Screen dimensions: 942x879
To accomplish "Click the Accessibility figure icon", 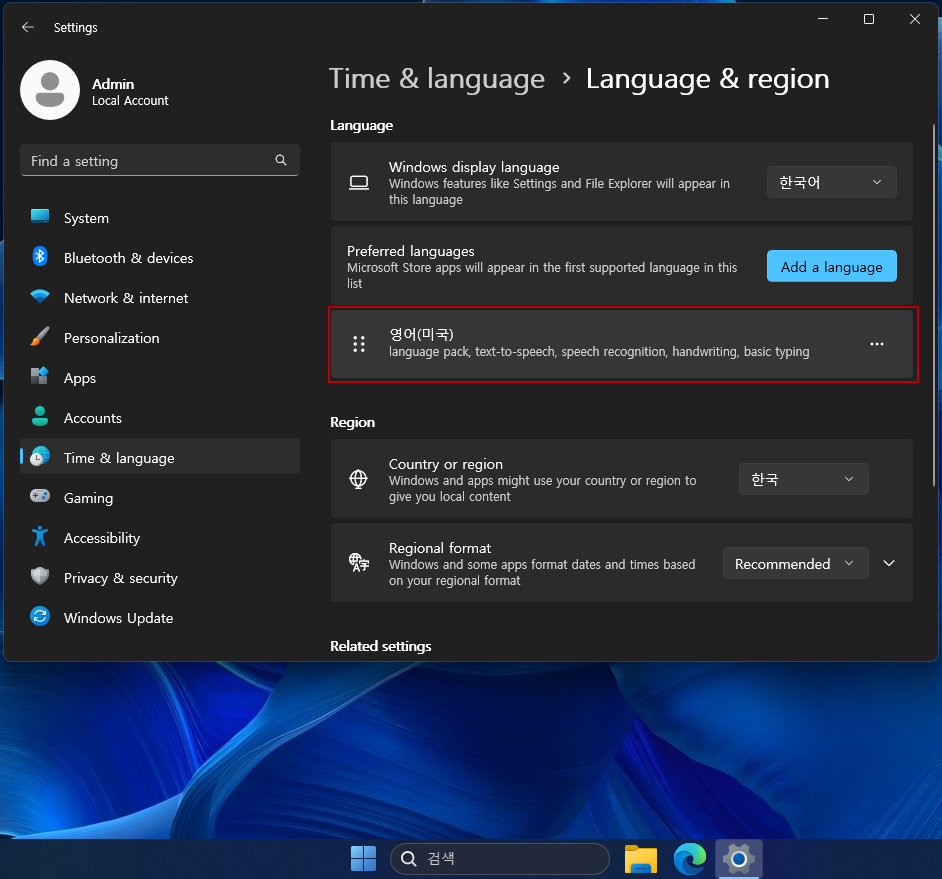I will coord(40,537).
